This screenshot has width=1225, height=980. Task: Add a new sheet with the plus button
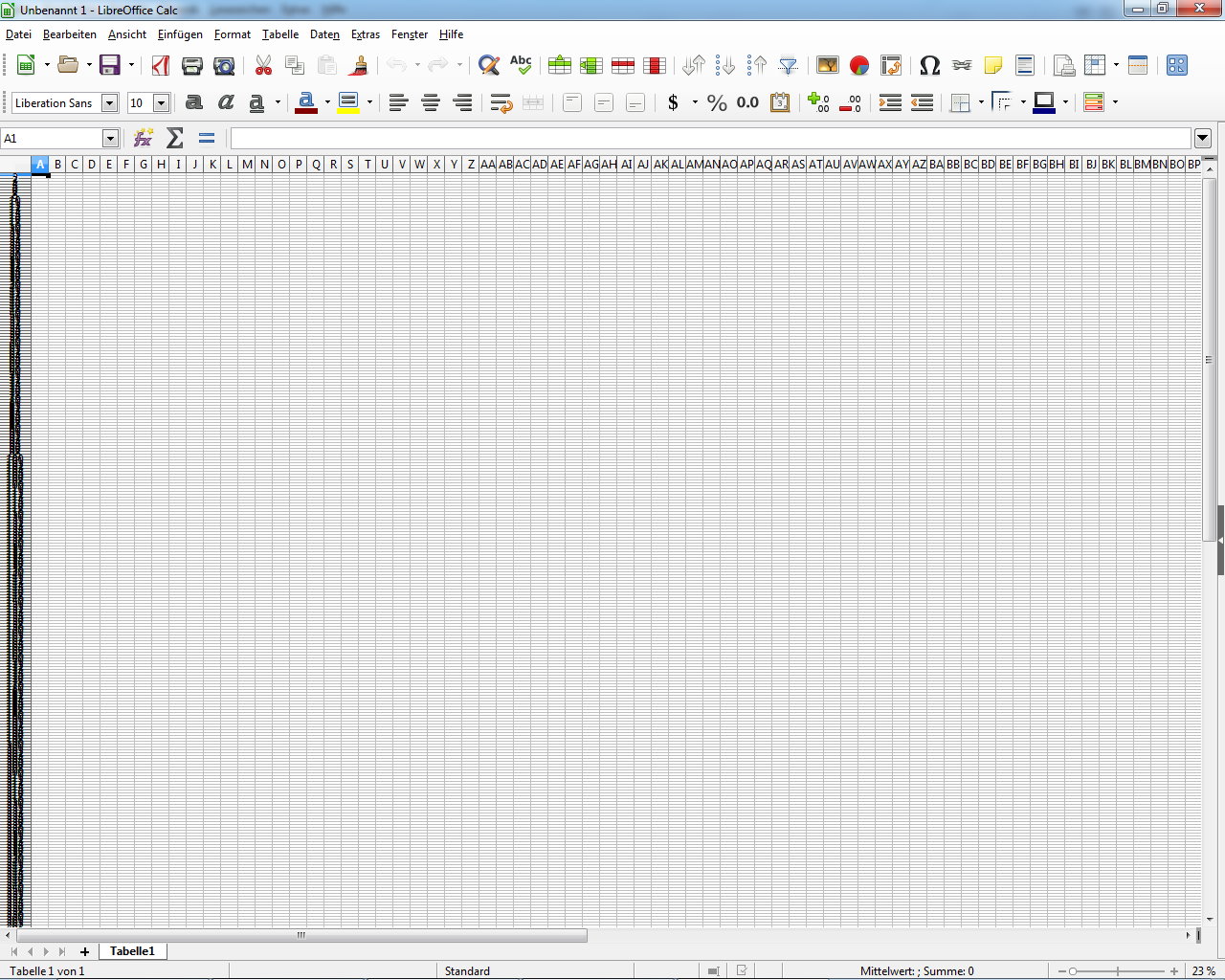tap(84, 951)
